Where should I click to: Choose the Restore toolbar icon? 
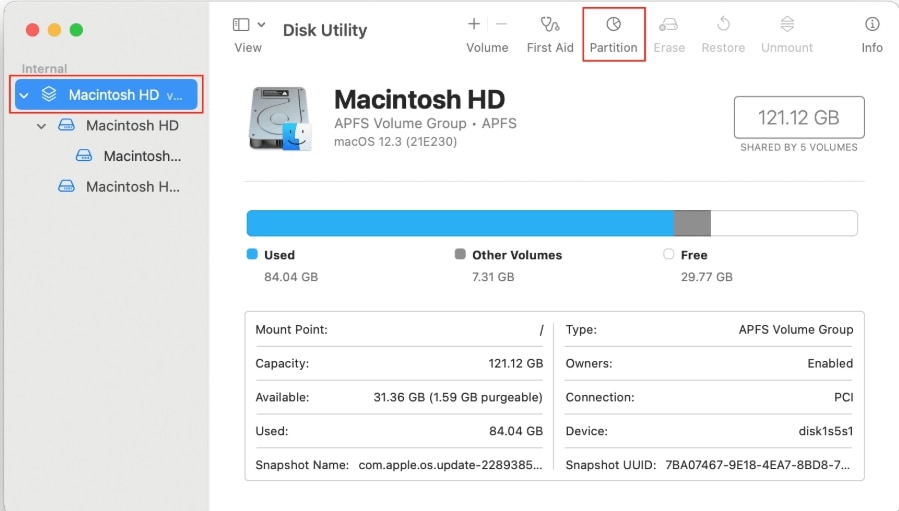coord(724,24)
